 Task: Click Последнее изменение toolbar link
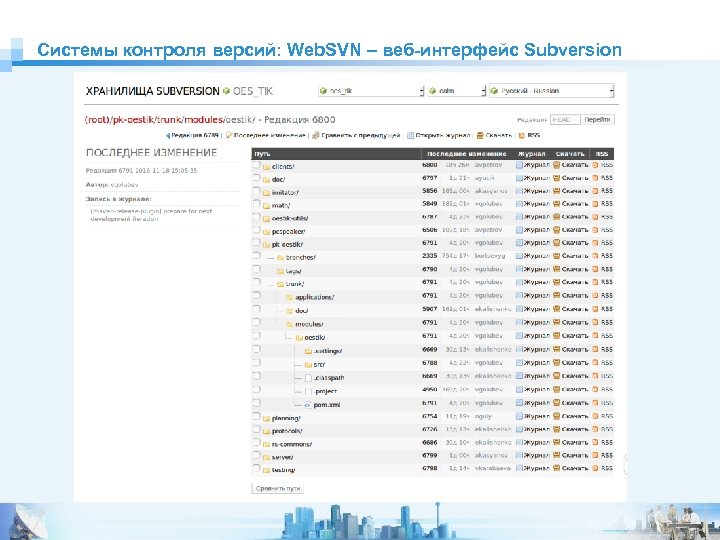tap(270, 135)
